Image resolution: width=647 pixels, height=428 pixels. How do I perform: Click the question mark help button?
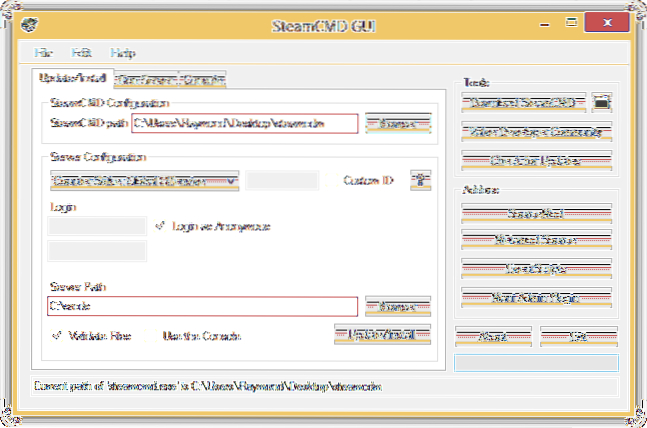point(420,180)
